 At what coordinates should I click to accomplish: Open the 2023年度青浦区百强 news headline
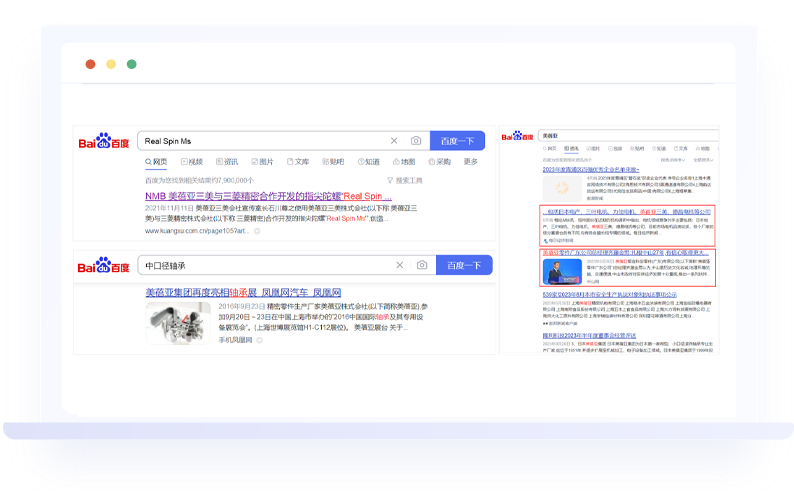(591, 170)
